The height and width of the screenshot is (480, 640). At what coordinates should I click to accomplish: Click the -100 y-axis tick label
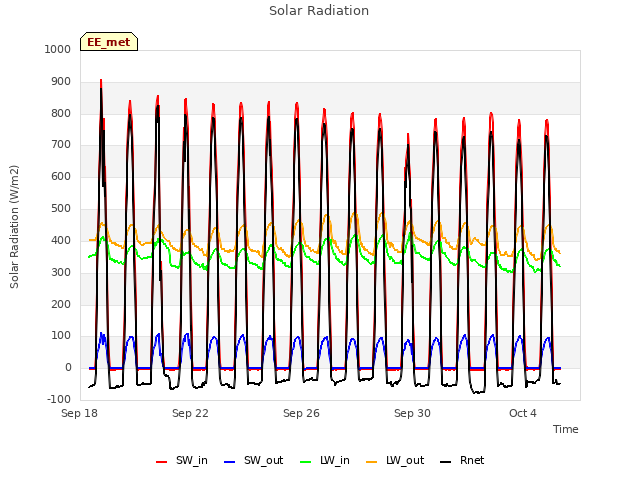pyautogui.click(x=59, y=399)
